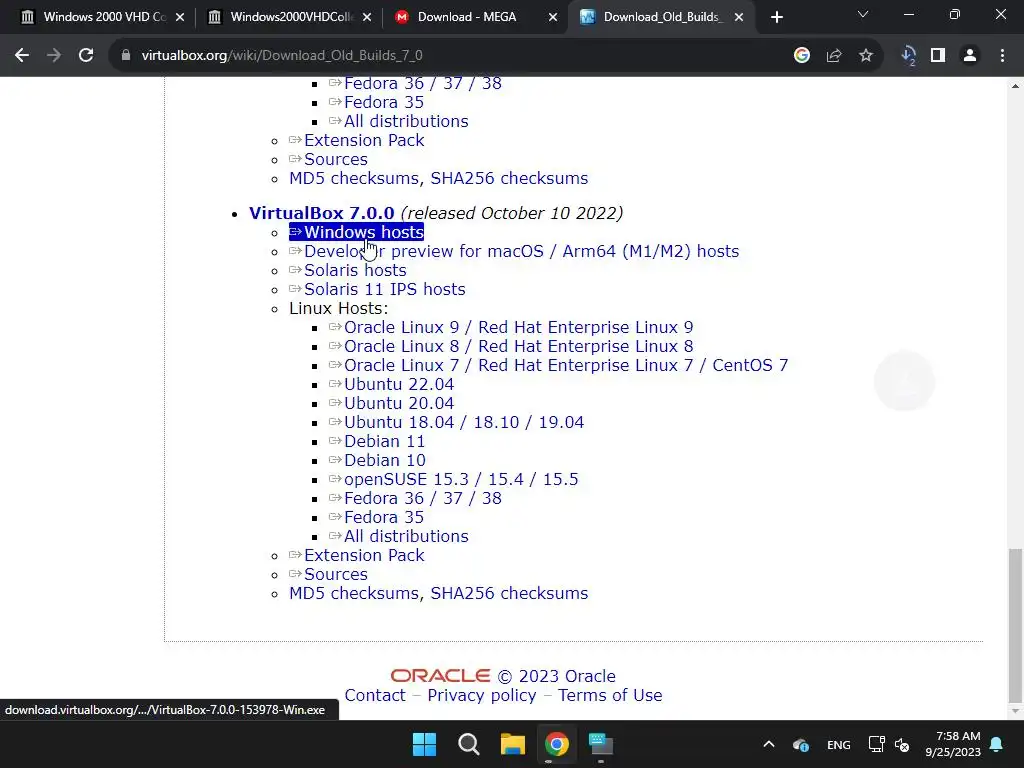Open the VirtualBox 7.0.0 heading link
This screenshot has height=768, width=1024.
[321, 214]
